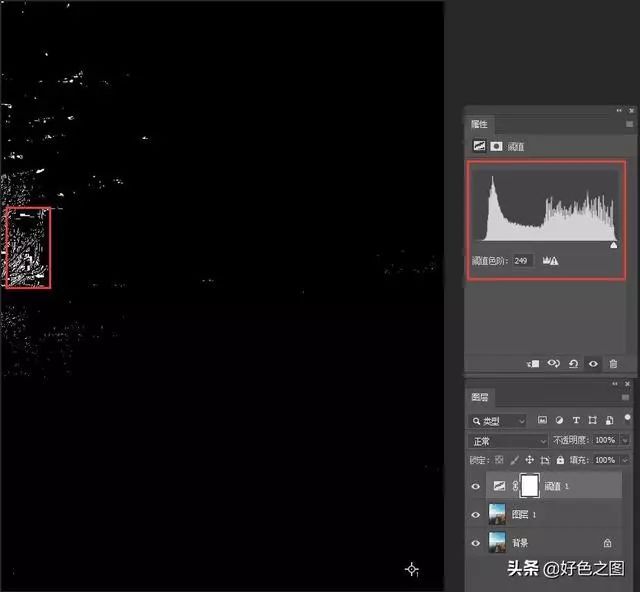Select the 图层 panel tab
This screenshot has width=640, height=592.
(x=480, y=397)
